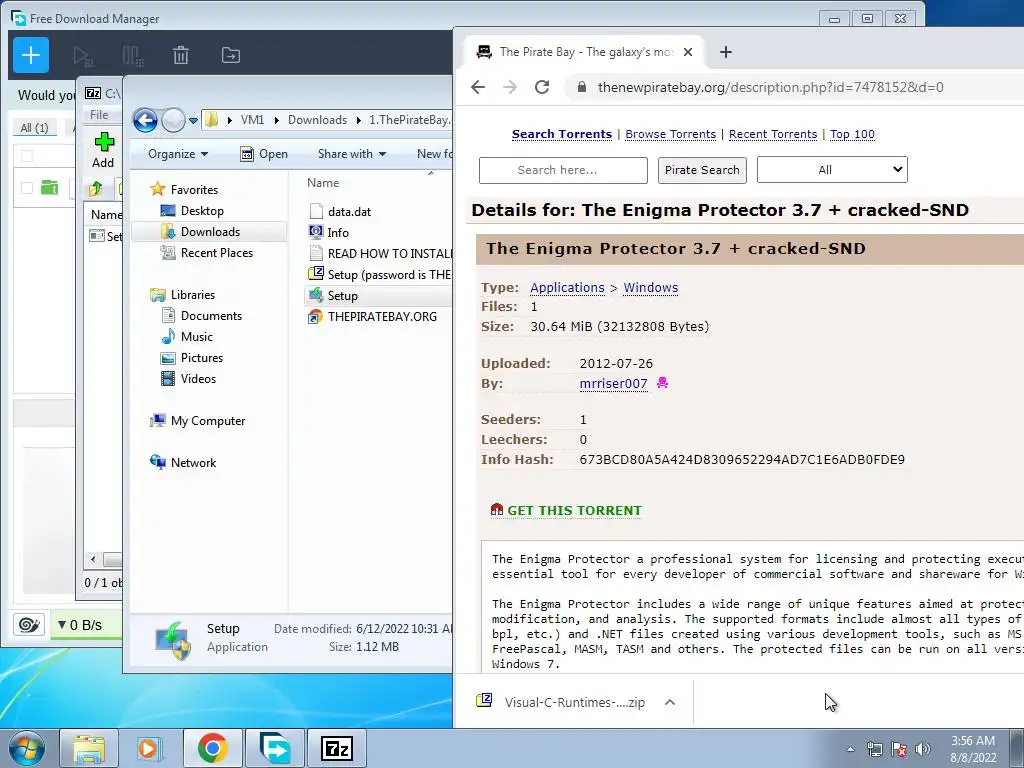Click the pink skull icon next to mrriser007
1024x768 pixels.
pyautogui.click(x=662, y=383)
